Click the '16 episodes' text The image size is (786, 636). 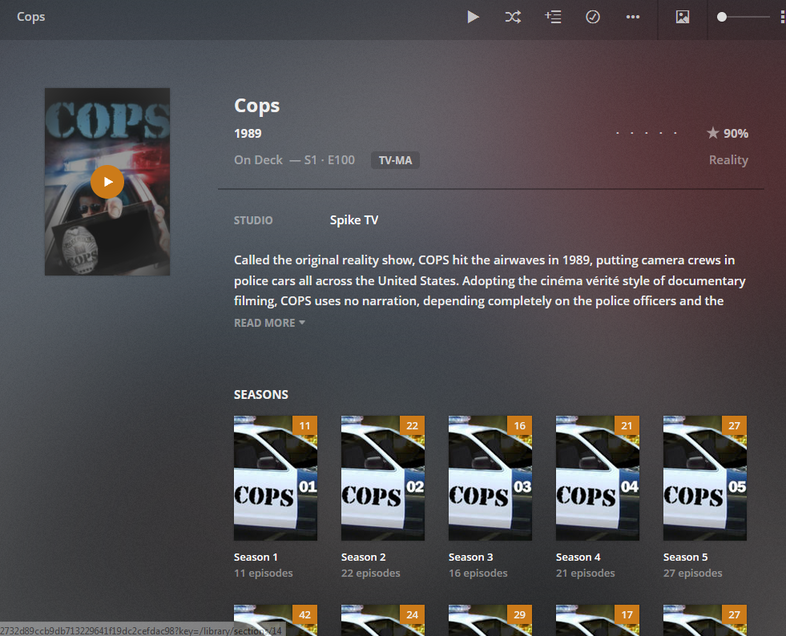coord(478,573)
